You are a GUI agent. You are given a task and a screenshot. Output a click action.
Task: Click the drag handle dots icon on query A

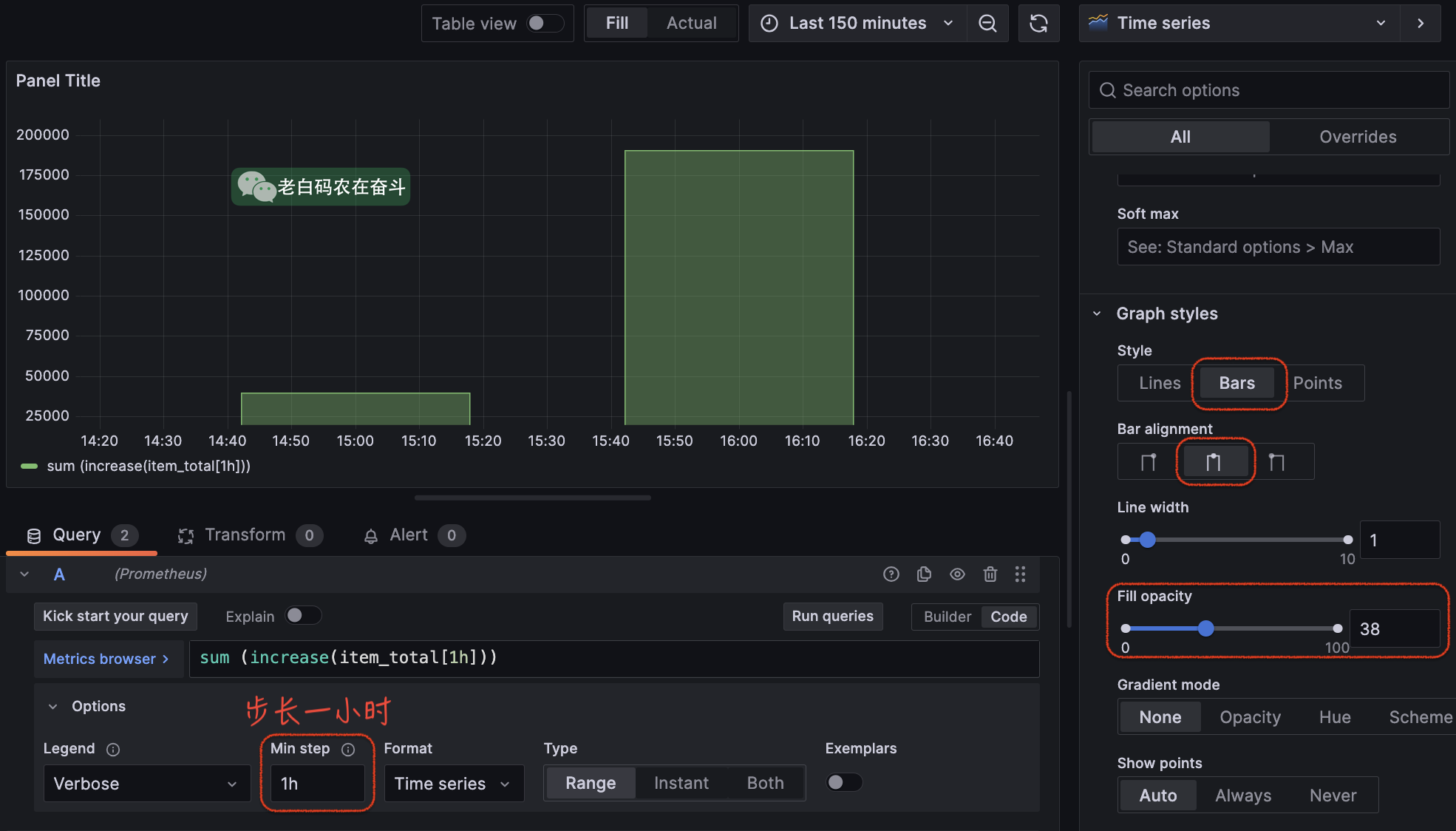click(x=1020, y=574)
